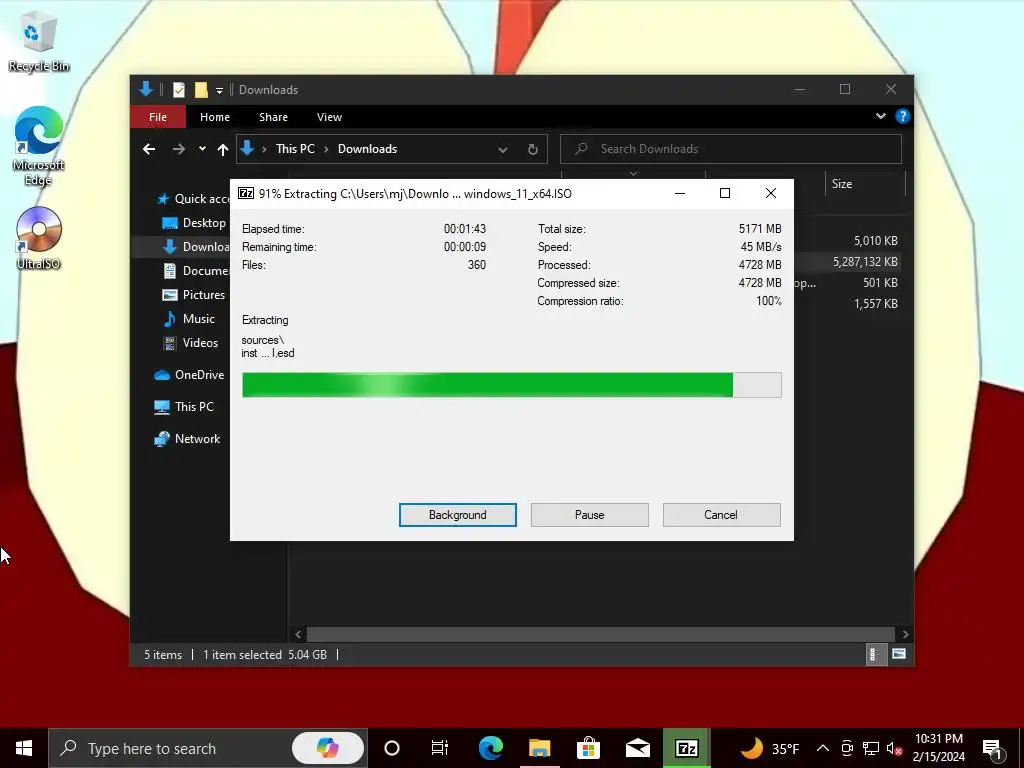Image resolution: width=1024 pixels, height=768 pixels.
Task: Open Customize Quick Access Toolbar dropdown
Action: 219,90
